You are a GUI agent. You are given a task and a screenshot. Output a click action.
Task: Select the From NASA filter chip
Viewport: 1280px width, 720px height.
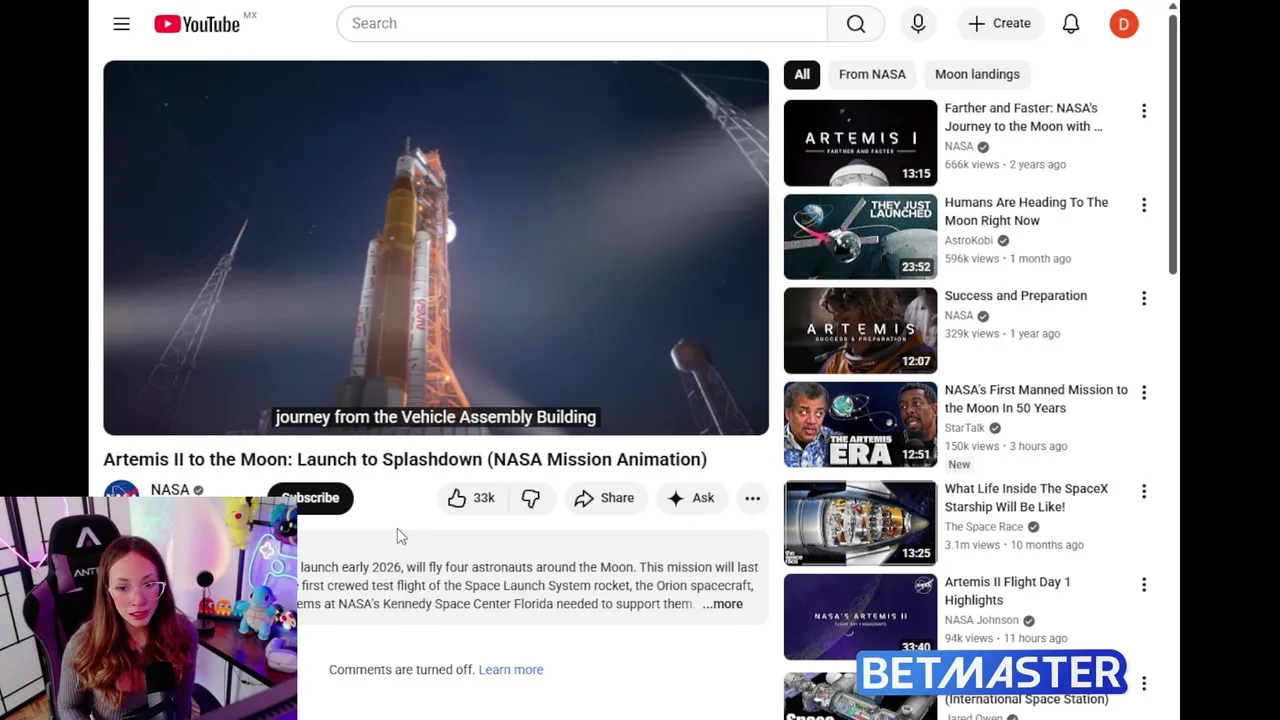(872, 74)
